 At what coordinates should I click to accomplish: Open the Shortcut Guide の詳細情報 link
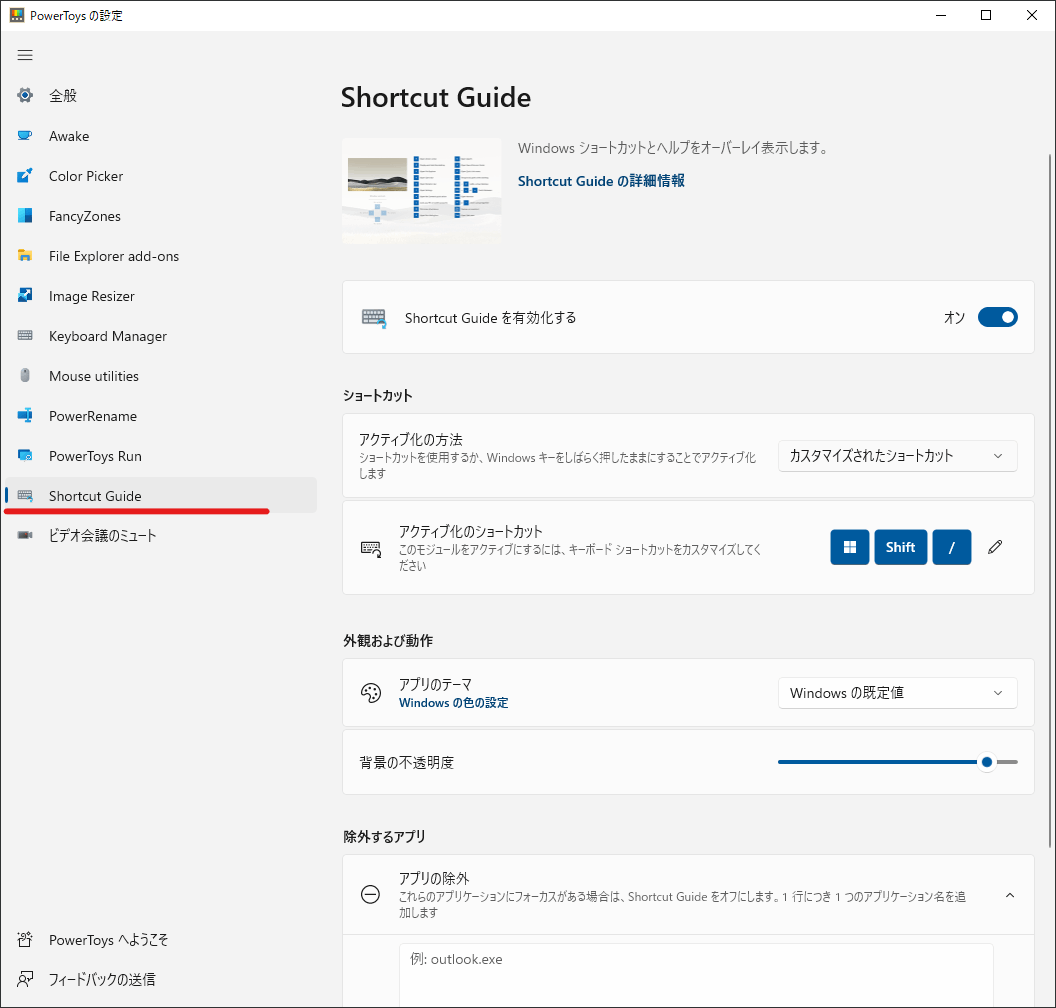601,180
